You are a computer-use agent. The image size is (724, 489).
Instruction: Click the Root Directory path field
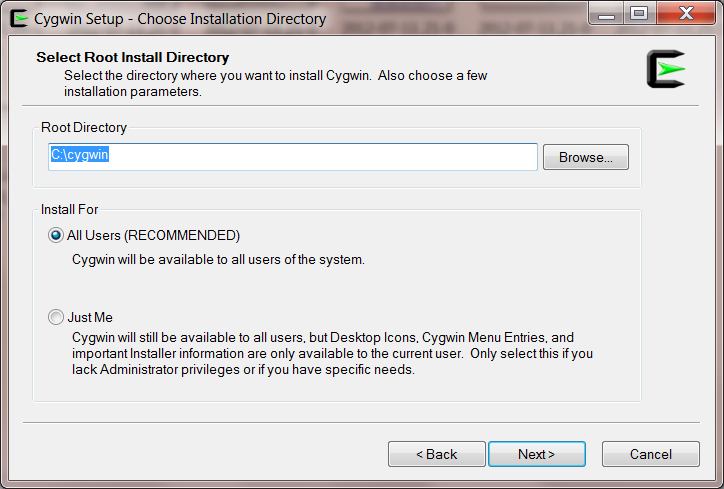293,157
